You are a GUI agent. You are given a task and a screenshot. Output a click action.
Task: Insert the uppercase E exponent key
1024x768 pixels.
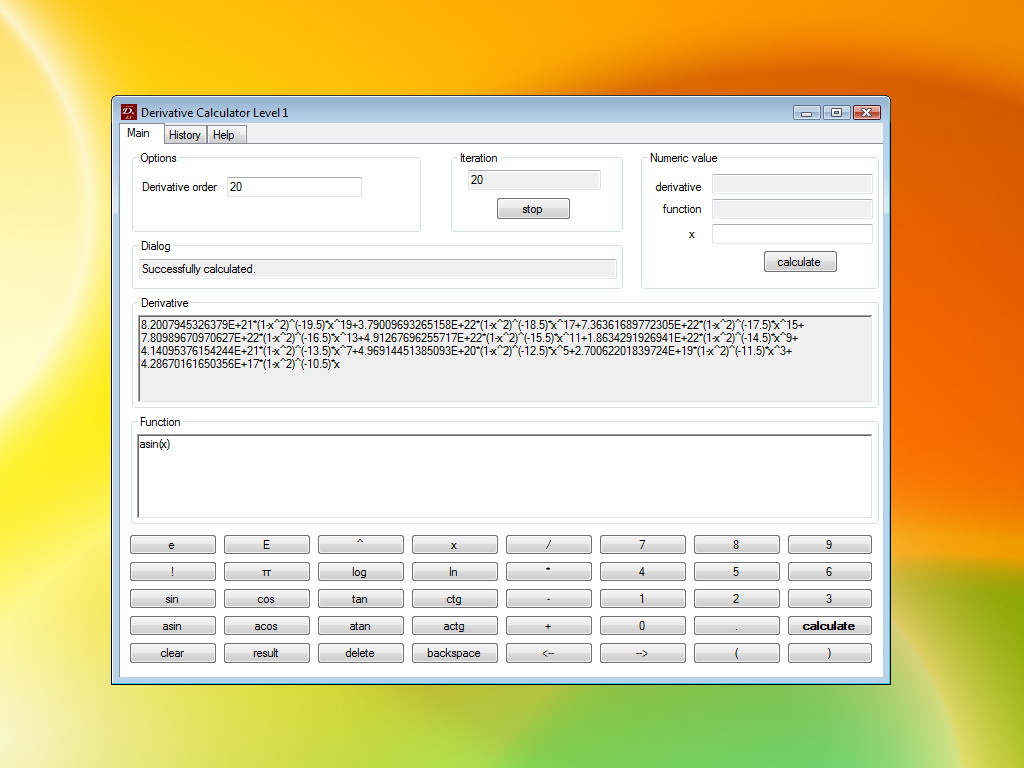click(266, 545)
